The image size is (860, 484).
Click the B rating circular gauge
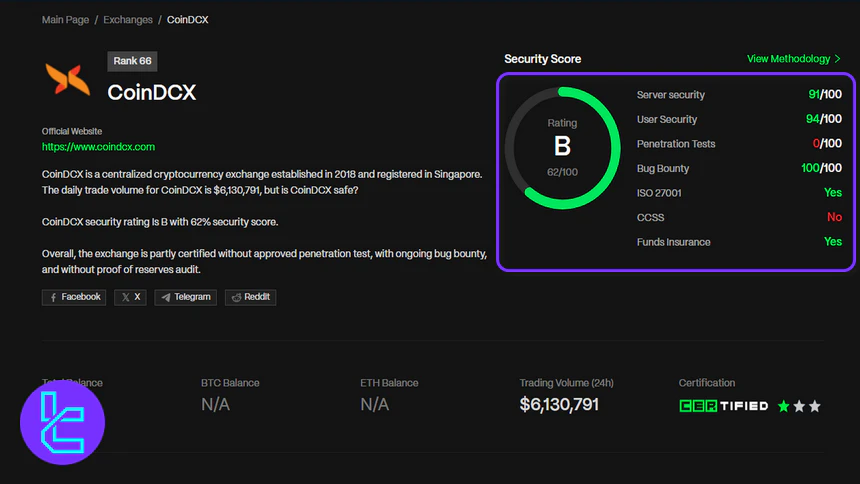coord(562,148)
